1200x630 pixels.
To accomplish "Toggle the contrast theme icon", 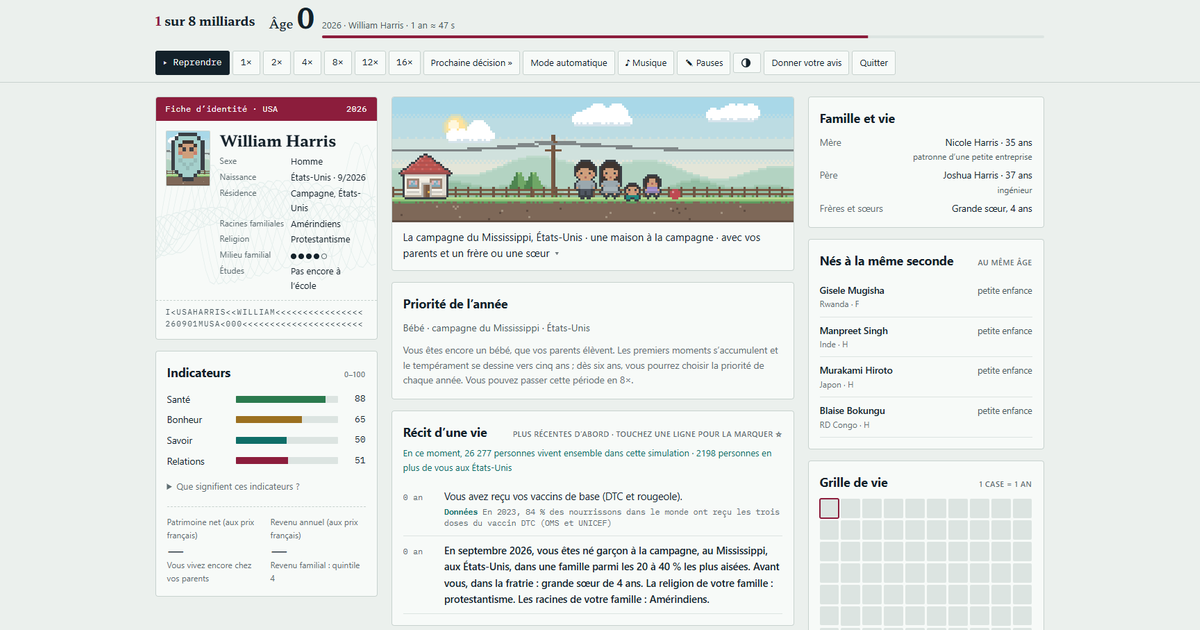I will (747, 63).
